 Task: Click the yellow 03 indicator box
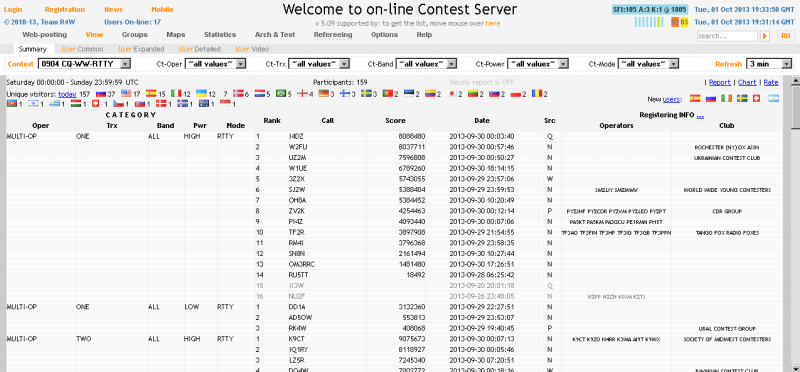pyautogui.click(x=684, y=22)
